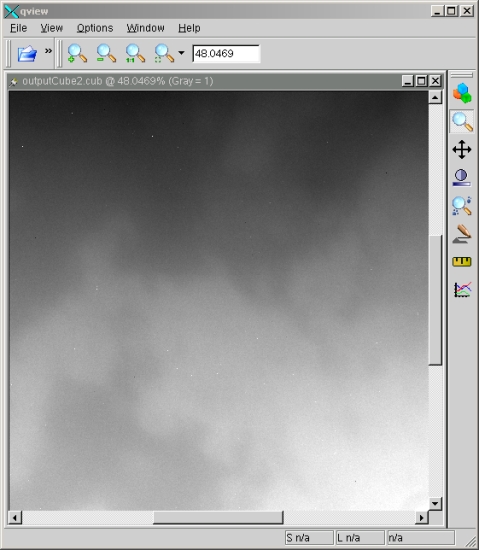Select the zoom 1:1 icon
This screenshot has height=550, width=479.
point(135,54)
